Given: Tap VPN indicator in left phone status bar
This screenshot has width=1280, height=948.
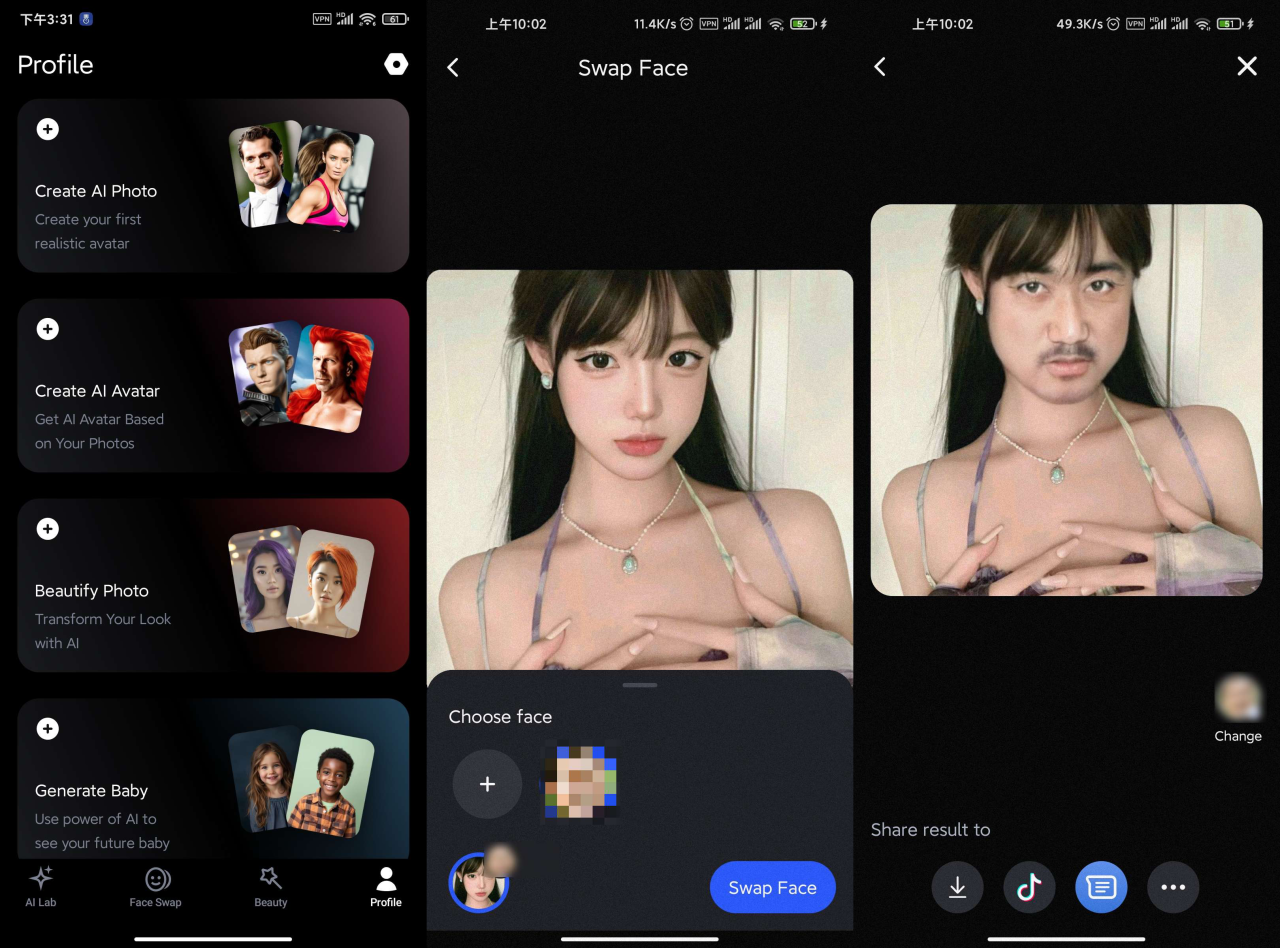Looking at the screenshot, I should 322,19.
